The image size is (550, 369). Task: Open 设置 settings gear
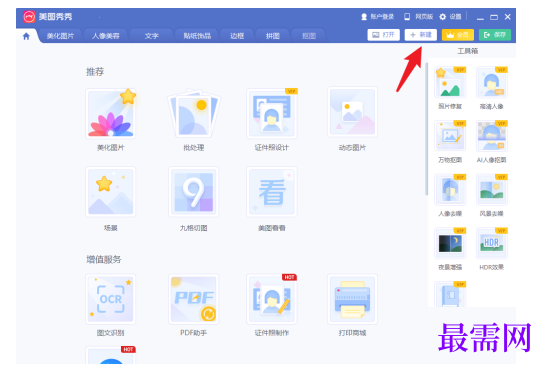pyautogui.click(x=451, y=16)
